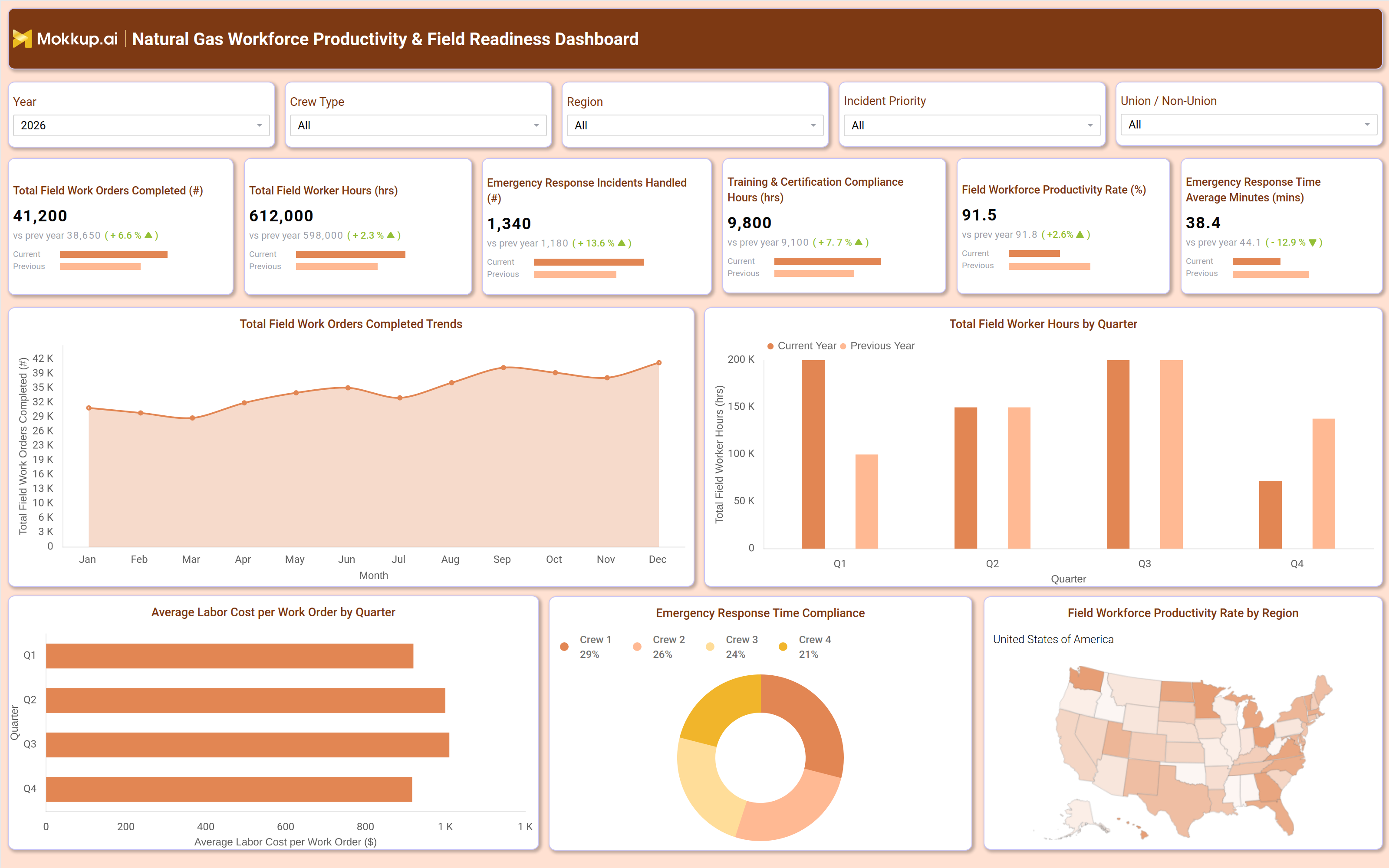The image size is (1389, 868).
Task: Select Q4 bar in Average Labor Cost chart
Action: click(x=229, y=789)
